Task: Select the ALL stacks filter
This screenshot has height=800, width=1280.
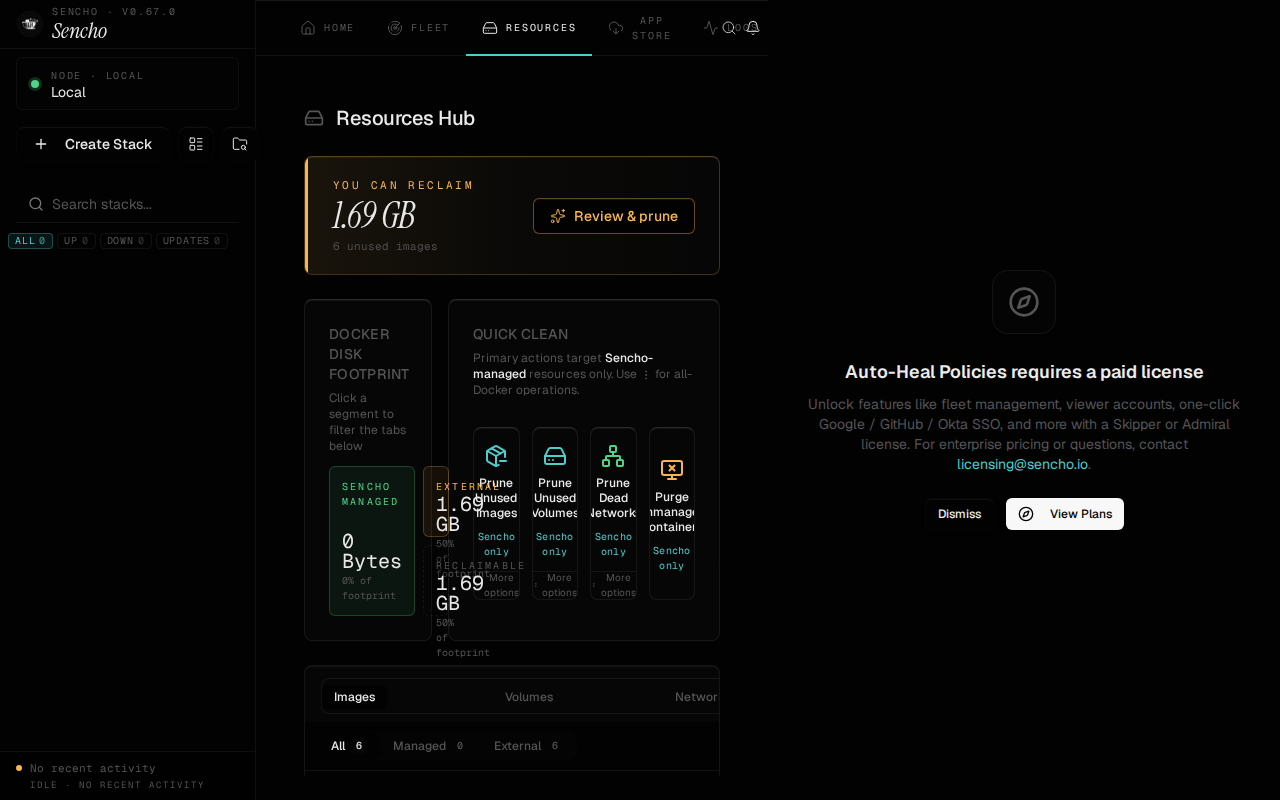Action: click(x=30, y=241)
